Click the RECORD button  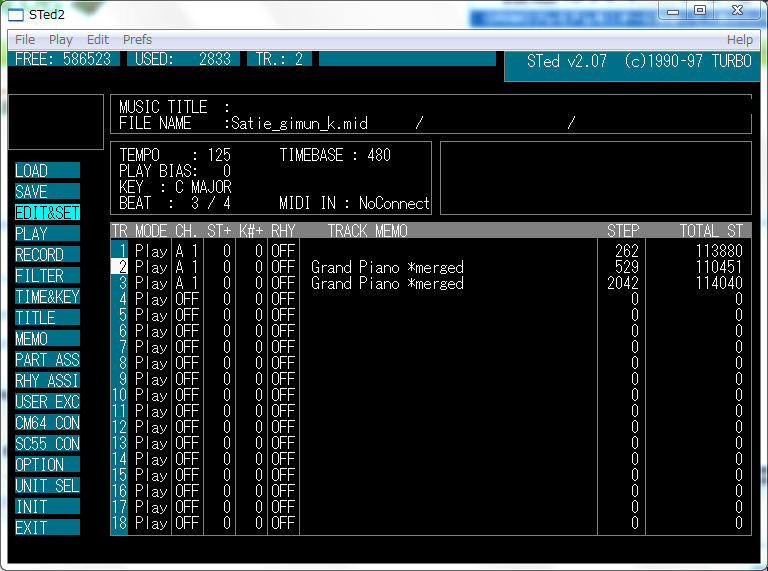pos(47,255)
